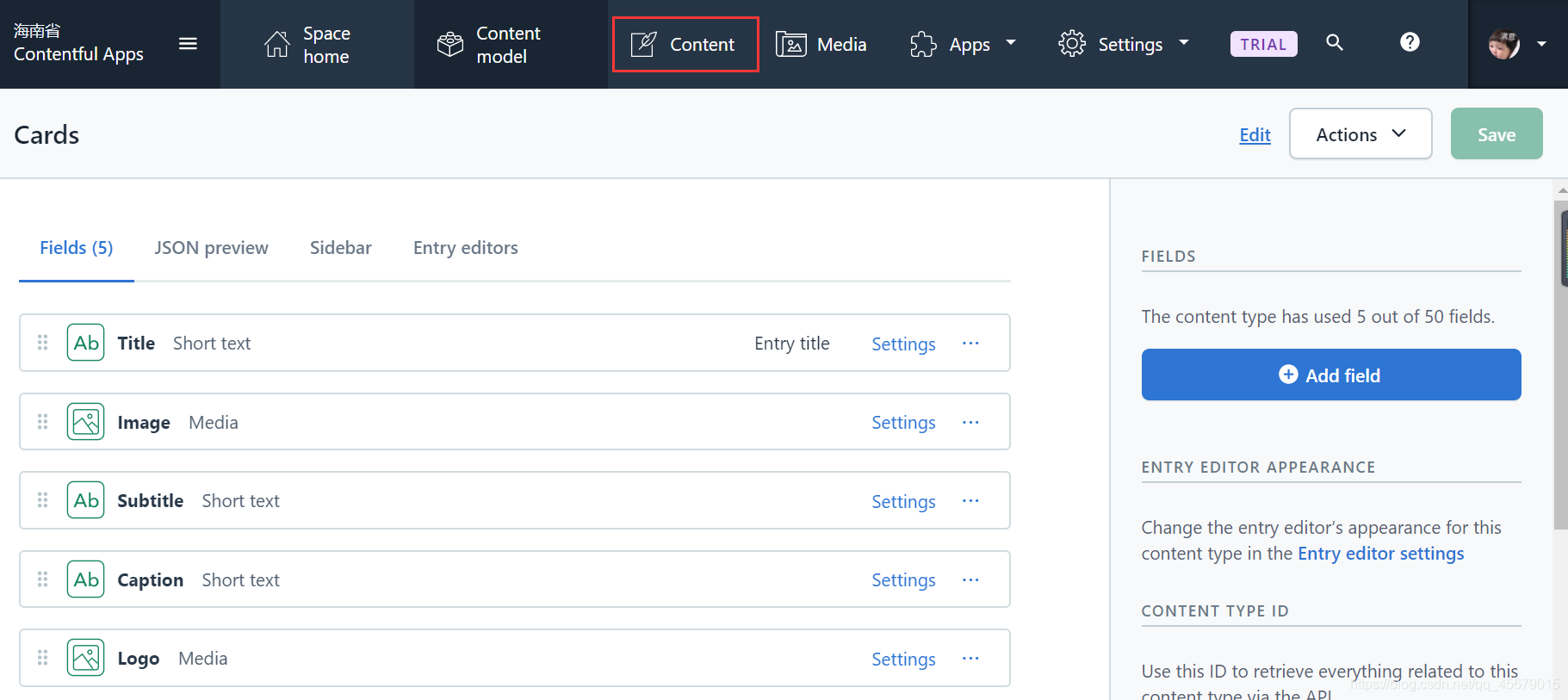
Task: Open more options for Logo field
Action: (970, 658)
